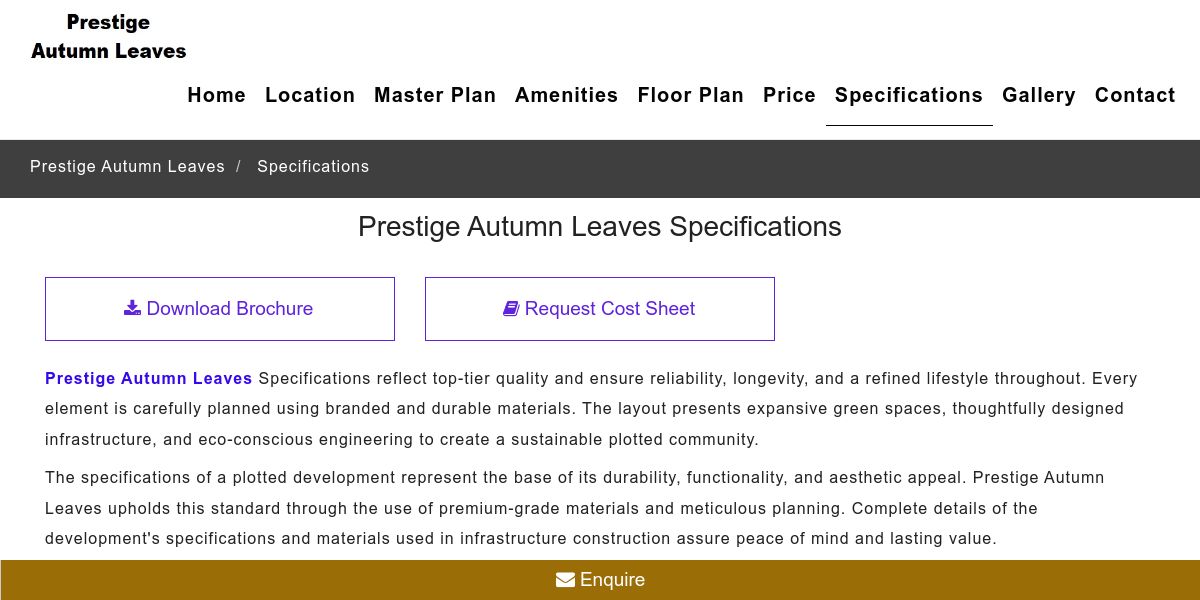Click the Prestige Autumn Leaves site logo
1200x600 pixels.
pyautogui.click(x=108, y=37)
